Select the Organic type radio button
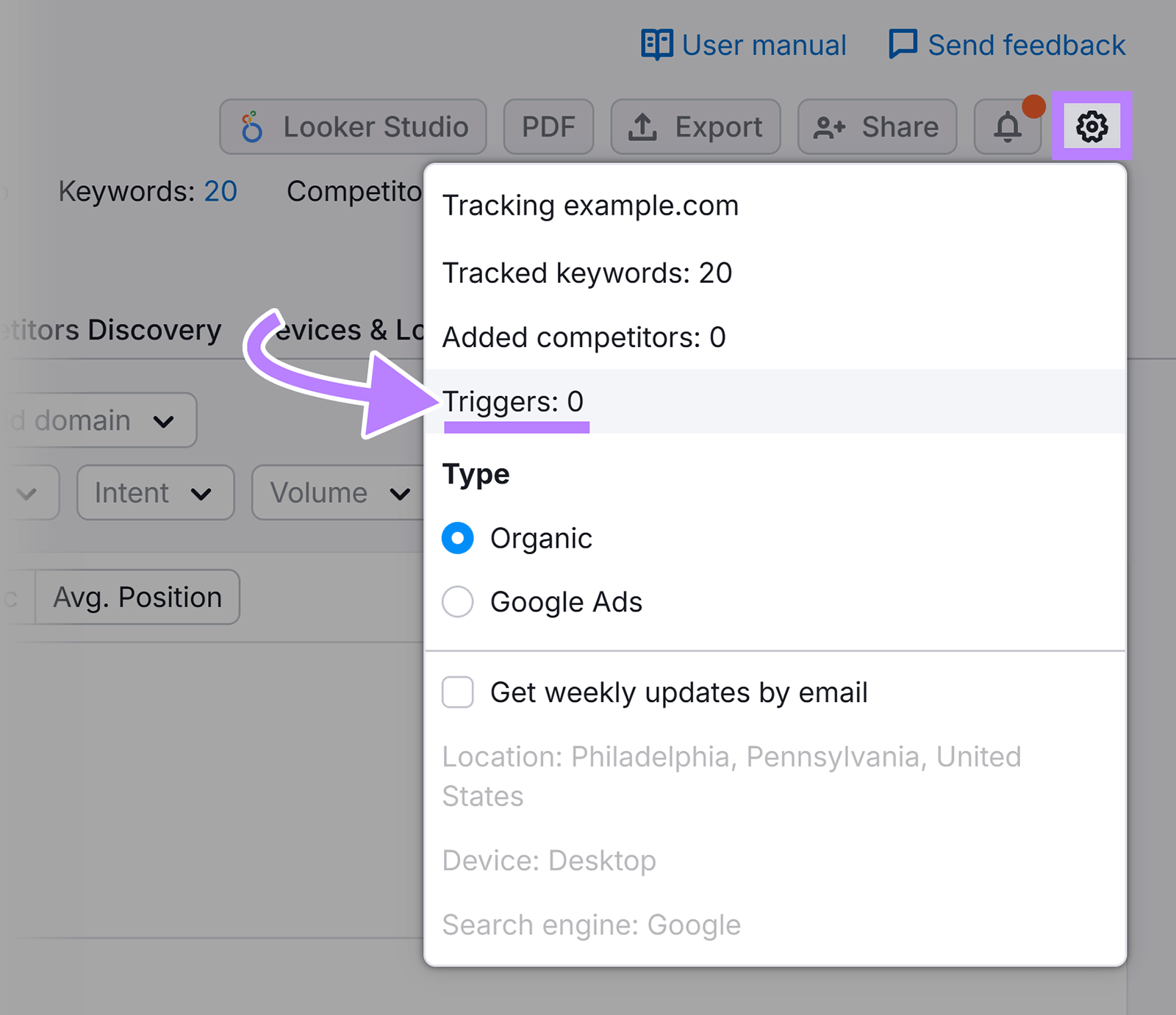The height and width of the screenshot is (1015, 1176). point(457,538)
